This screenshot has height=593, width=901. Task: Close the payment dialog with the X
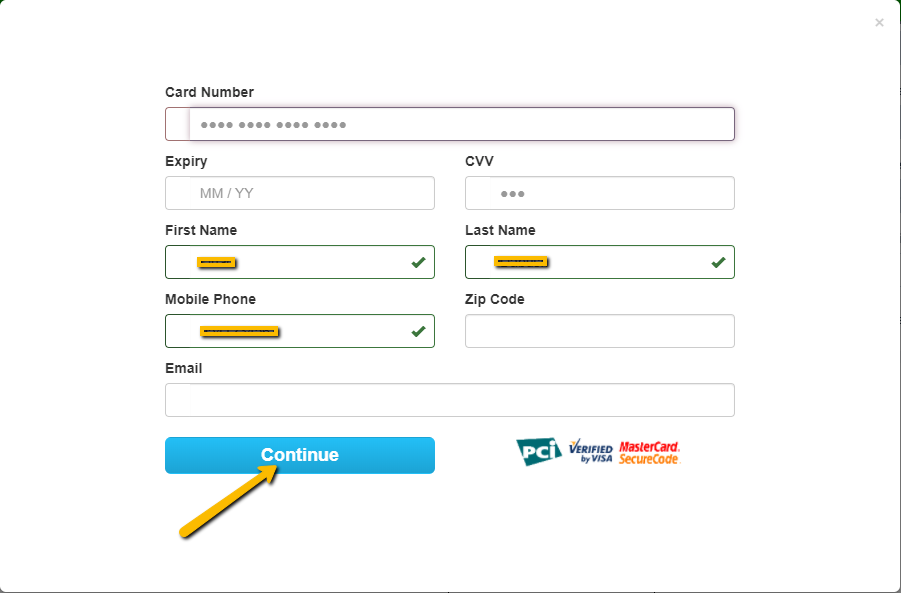coord(879,22)
